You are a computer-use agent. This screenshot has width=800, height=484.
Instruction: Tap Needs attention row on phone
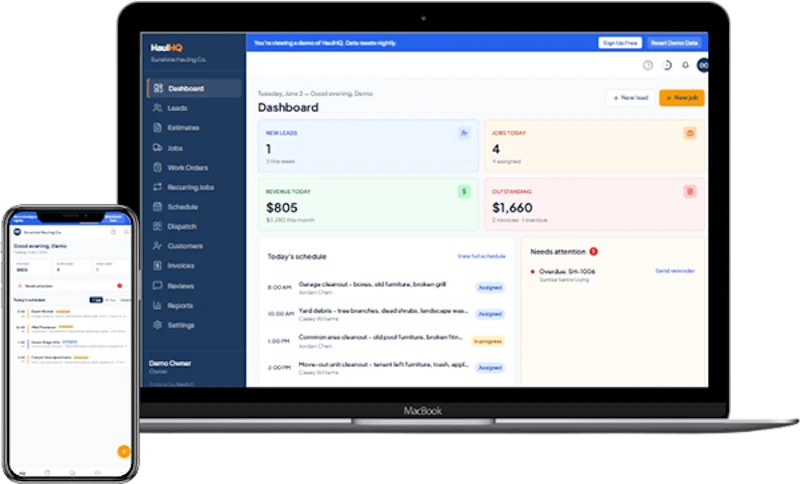(x=70, y=286)
